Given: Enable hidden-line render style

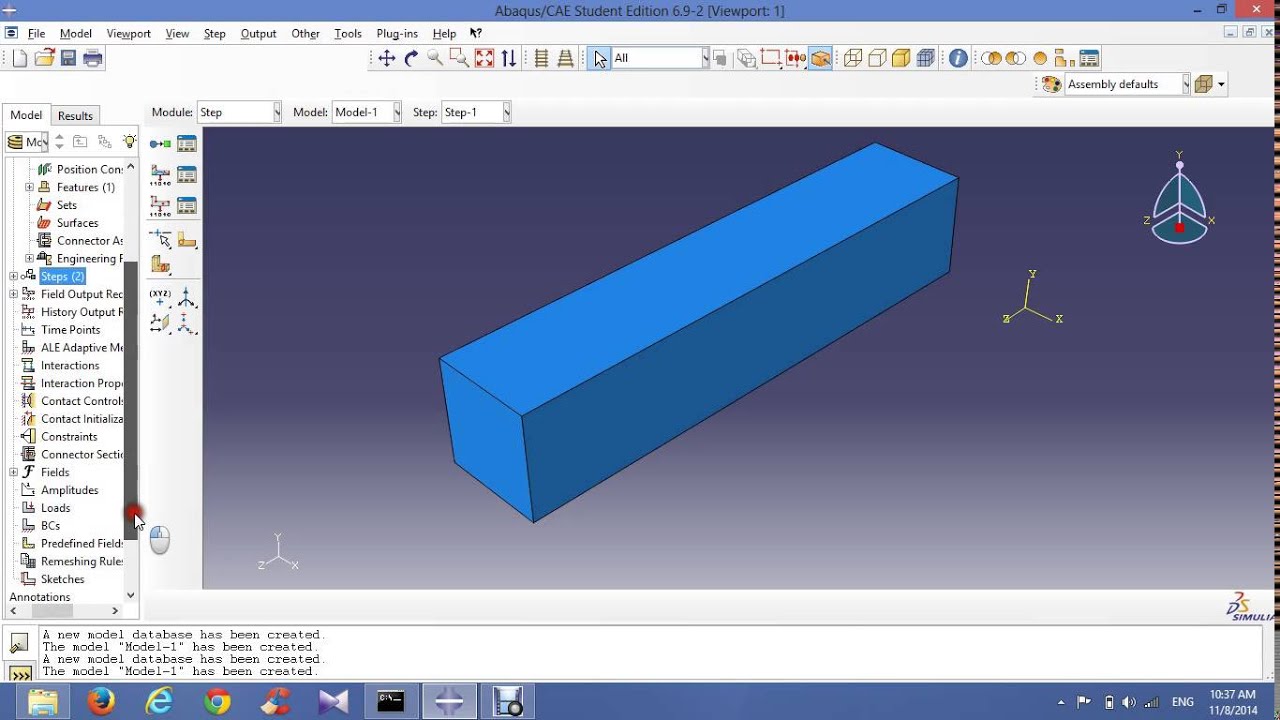Looking at the screenshot, I should tap(877, 58).
